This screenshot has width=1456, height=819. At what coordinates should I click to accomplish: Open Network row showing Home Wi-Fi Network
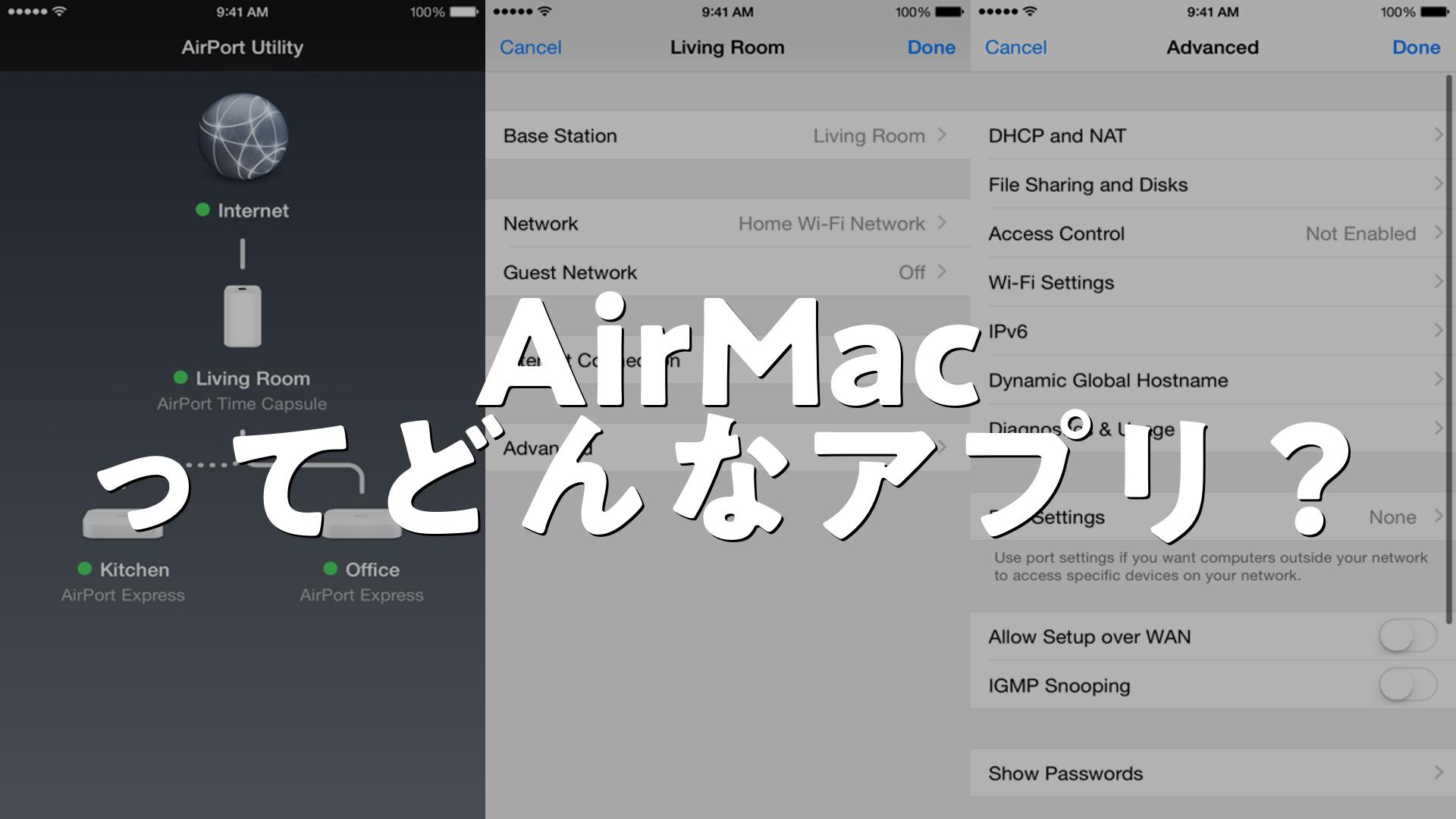pos(728,223)
